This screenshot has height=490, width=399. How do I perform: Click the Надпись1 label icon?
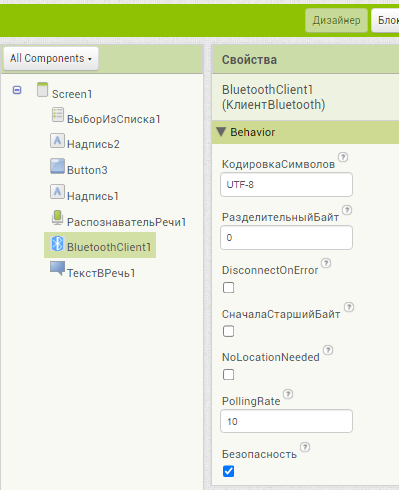click(57, 192)
